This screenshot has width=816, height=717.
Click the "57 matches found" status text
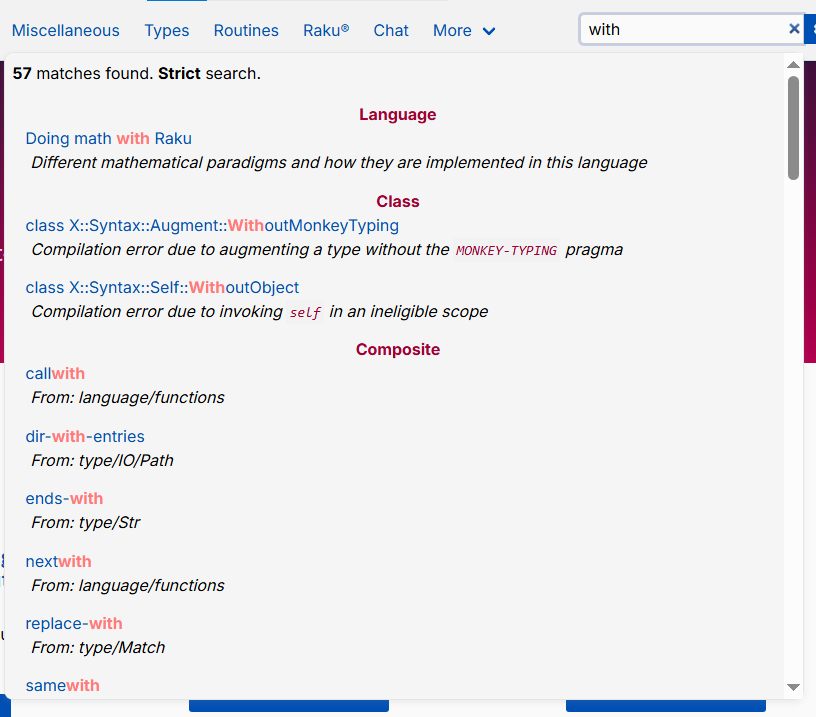pos(83,73)
